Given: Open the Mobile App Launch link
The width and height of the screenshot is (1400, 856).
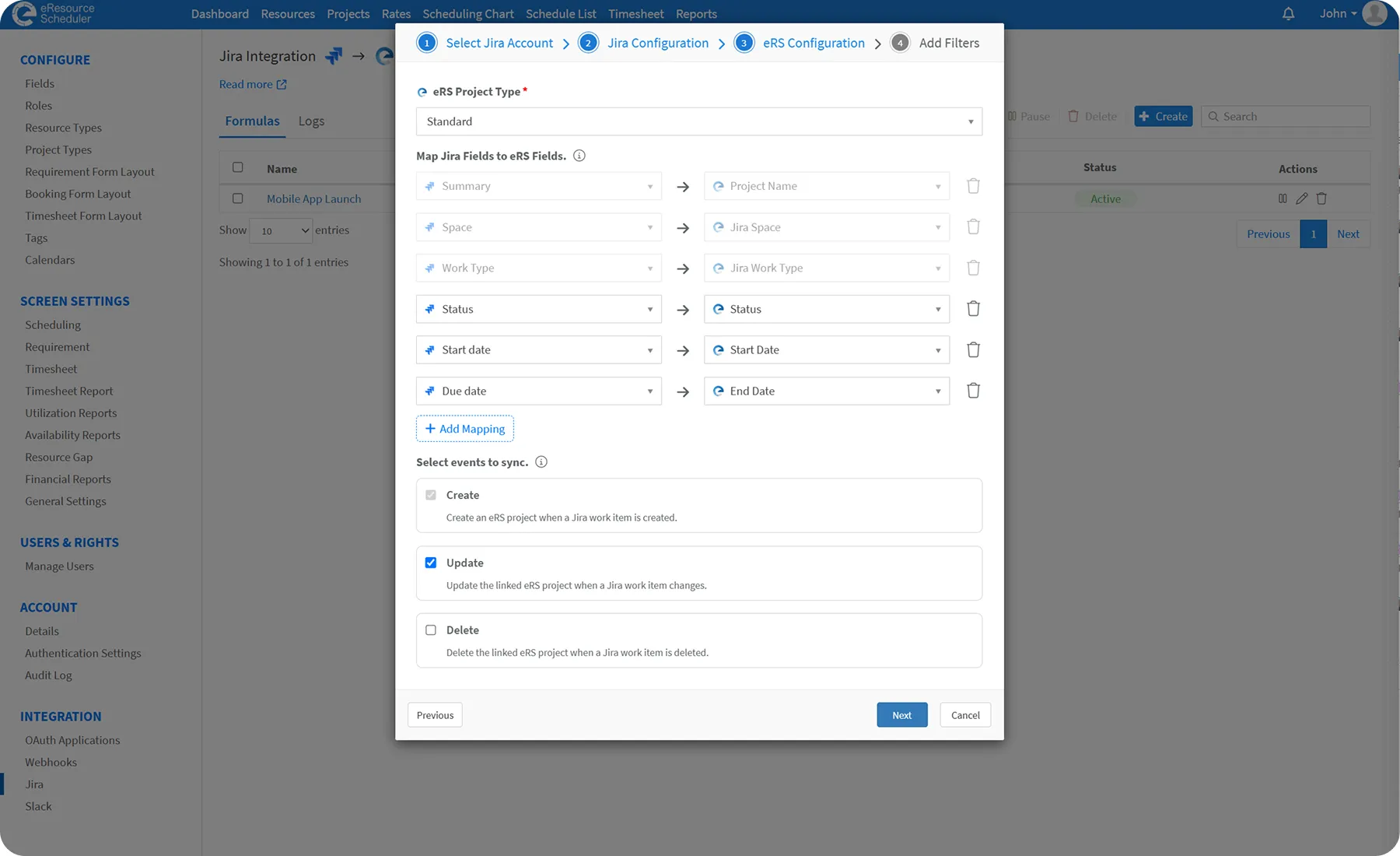Looking at the screenshot, I should (313, 198).
